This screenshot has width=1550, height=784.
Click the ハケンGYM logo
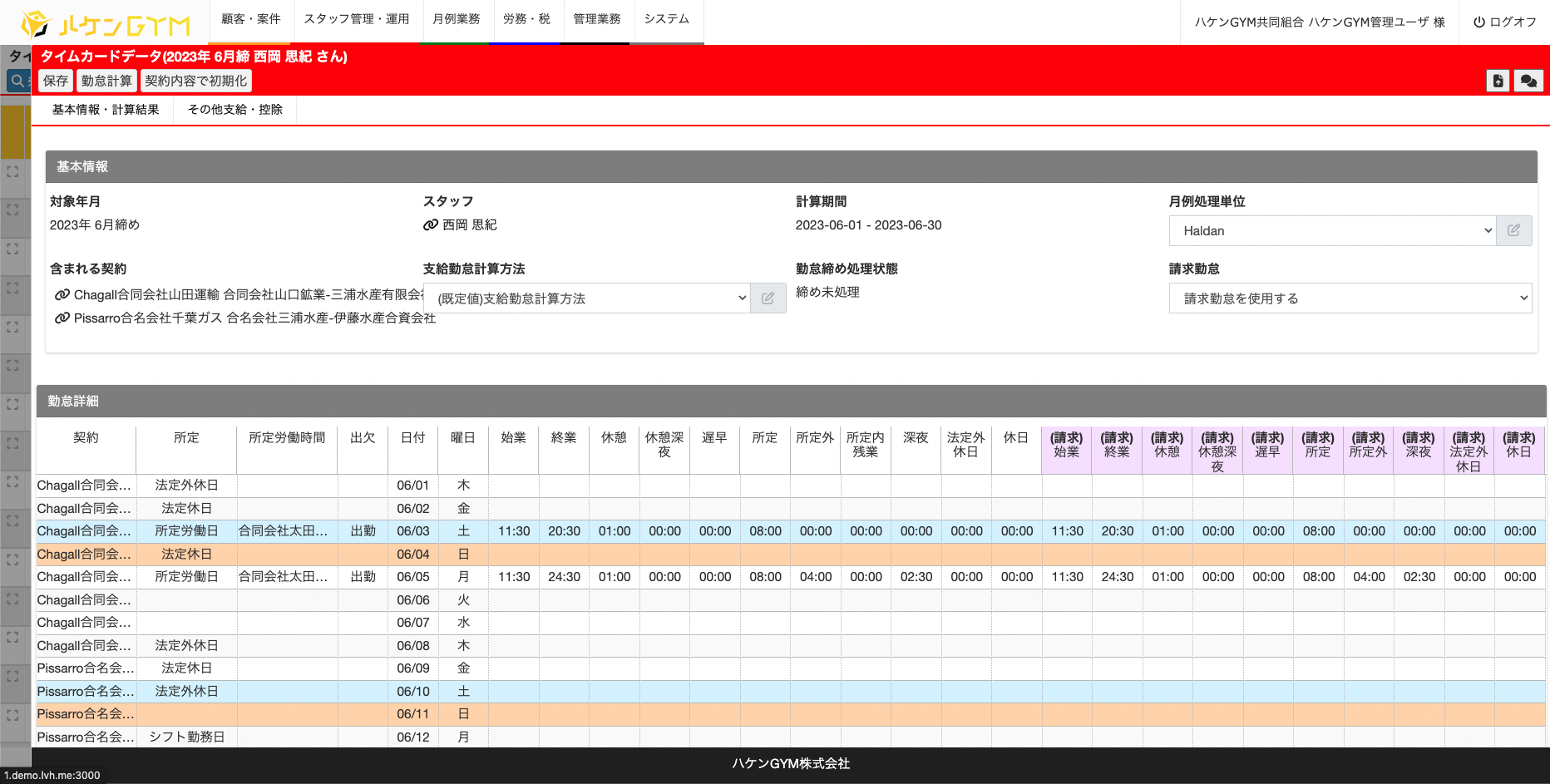(x=106, y=24)
